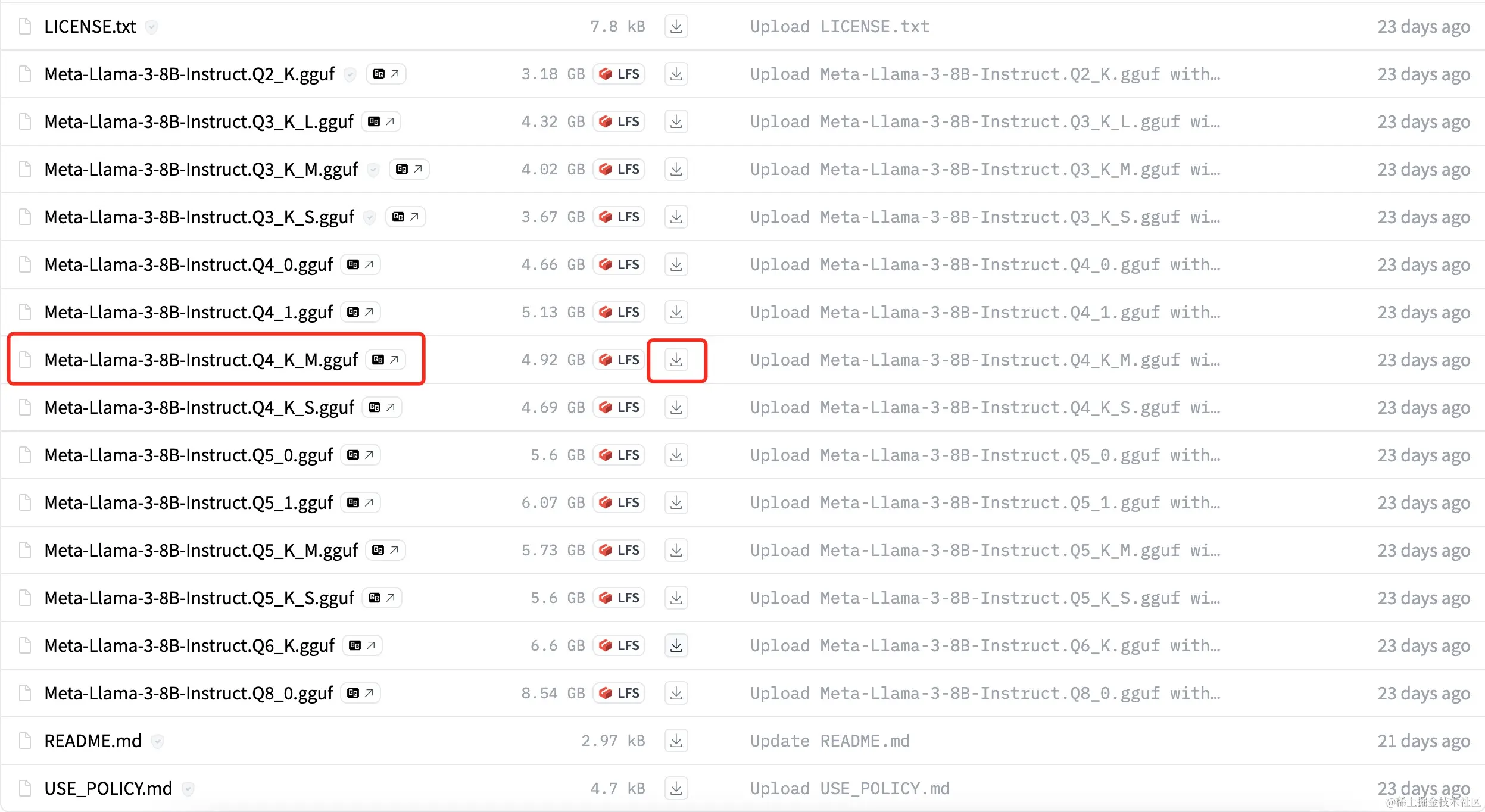Open Meta-Llama-3-8B-Instruct.Q4_K_S.gguf file link
Screen dimensions: 1485x812
pos(199,407)
